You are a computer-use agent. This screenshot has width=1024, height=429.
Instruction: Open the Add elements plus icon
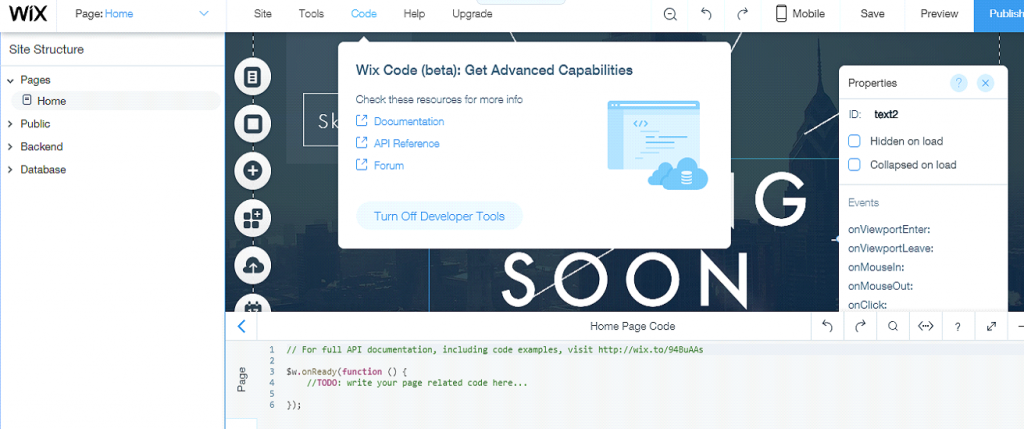pyautogui.click(x=252, y=171)
